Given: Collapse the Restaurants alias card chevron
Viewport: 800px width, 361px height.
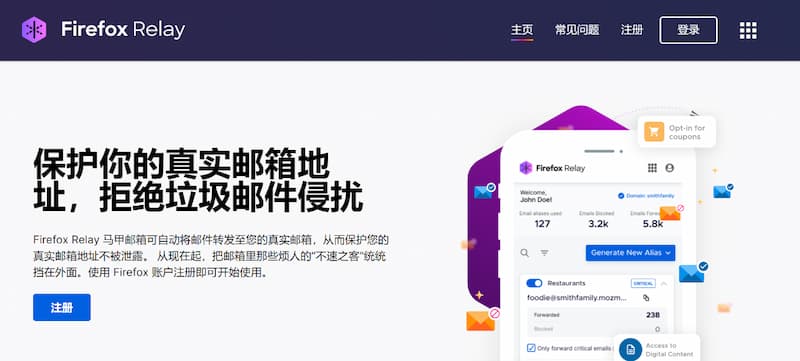Looking at the screenshot, I should (663, 283).
